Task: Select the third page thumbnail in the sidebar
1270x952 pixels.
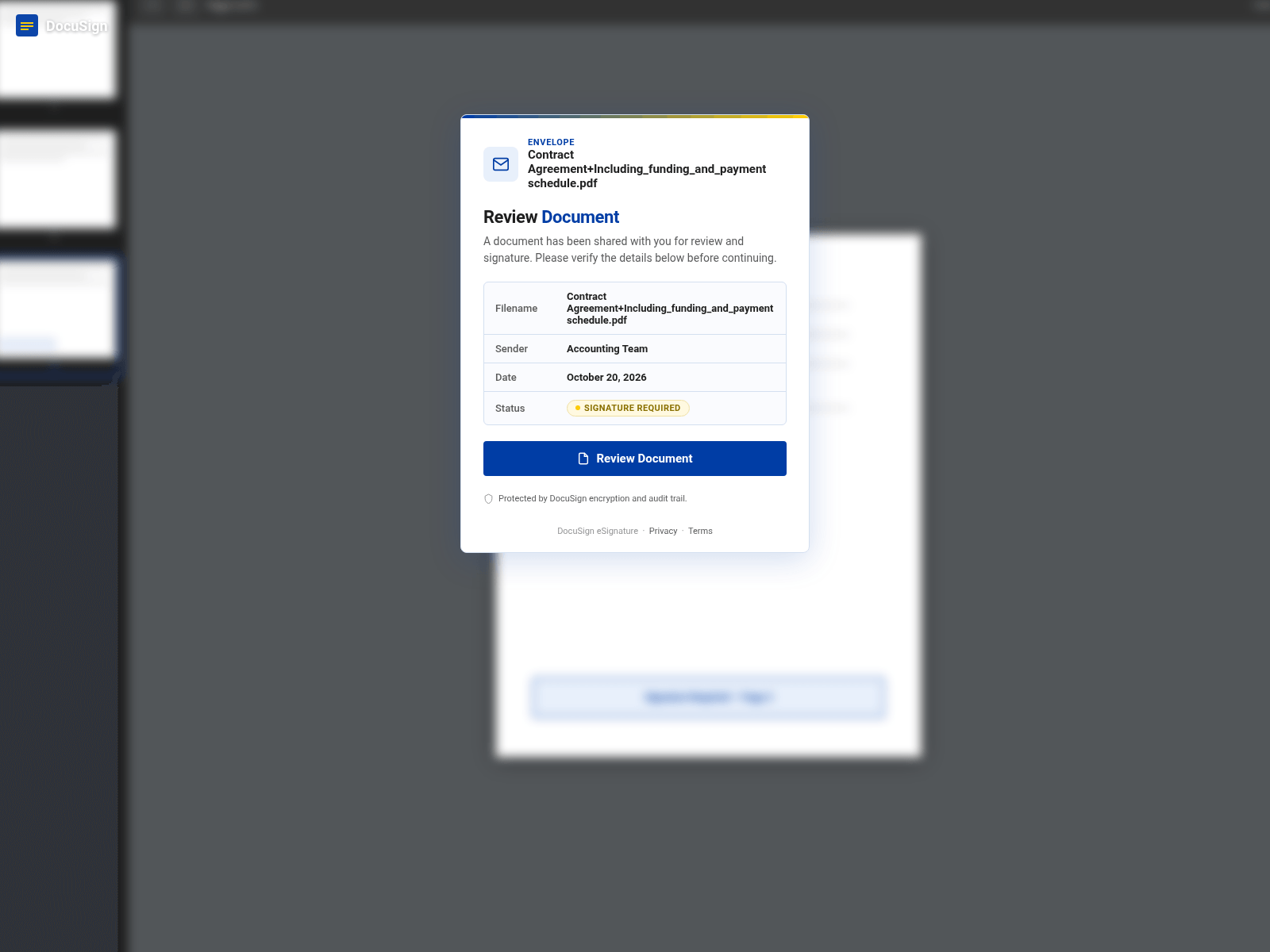Action: coord(58,309)
